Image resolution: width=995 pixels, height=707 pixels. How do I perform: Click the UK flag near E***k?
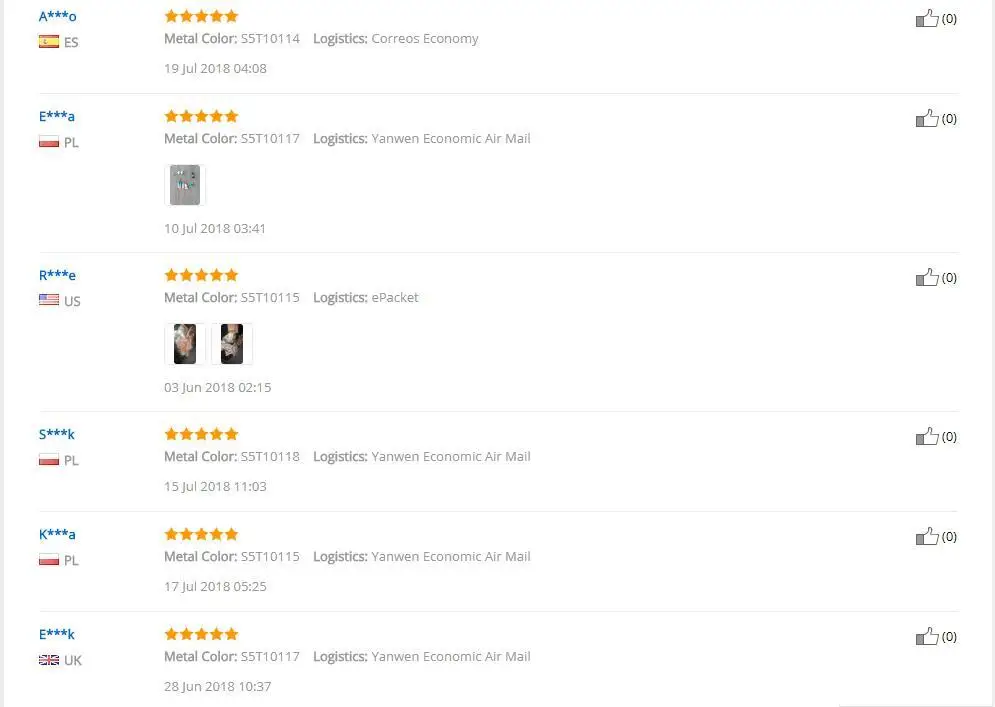48,660
